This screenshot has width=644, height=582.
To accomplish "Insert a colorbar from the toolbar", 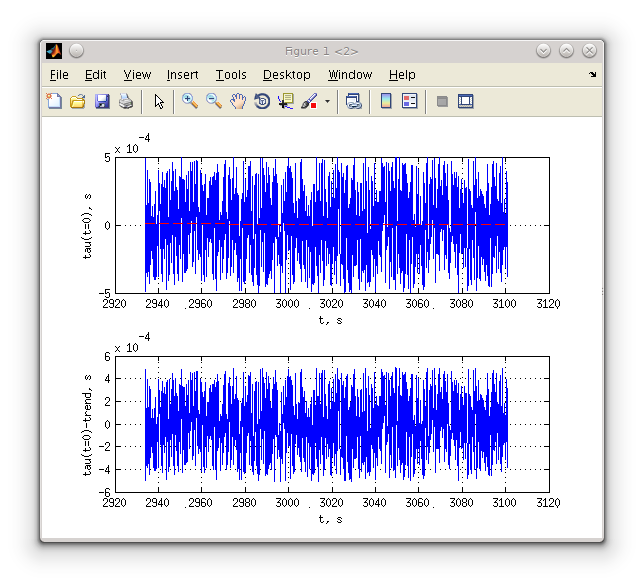I will 385,101.
